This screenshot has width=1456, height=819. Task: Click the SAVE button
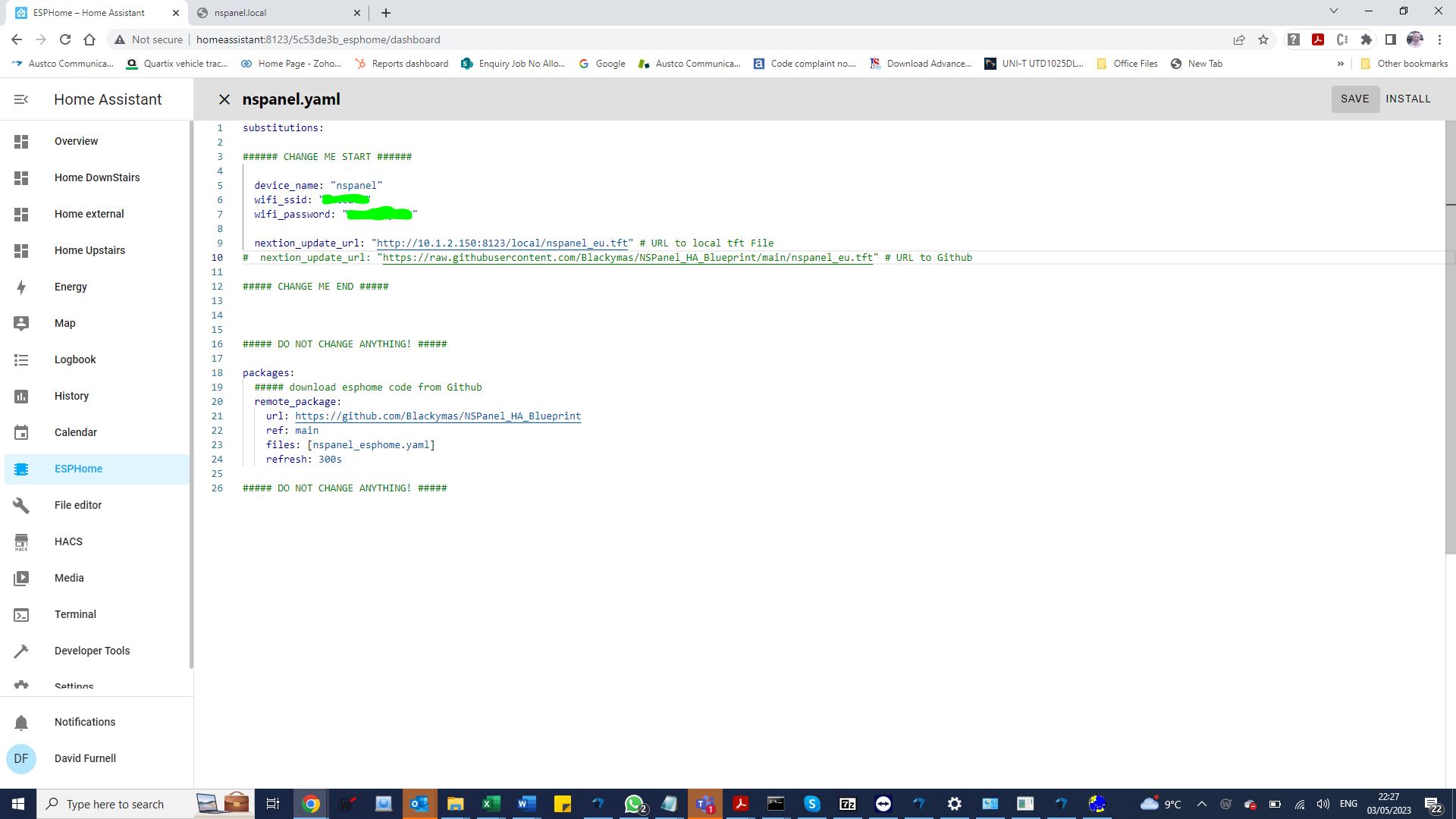tap(1355, 99)
